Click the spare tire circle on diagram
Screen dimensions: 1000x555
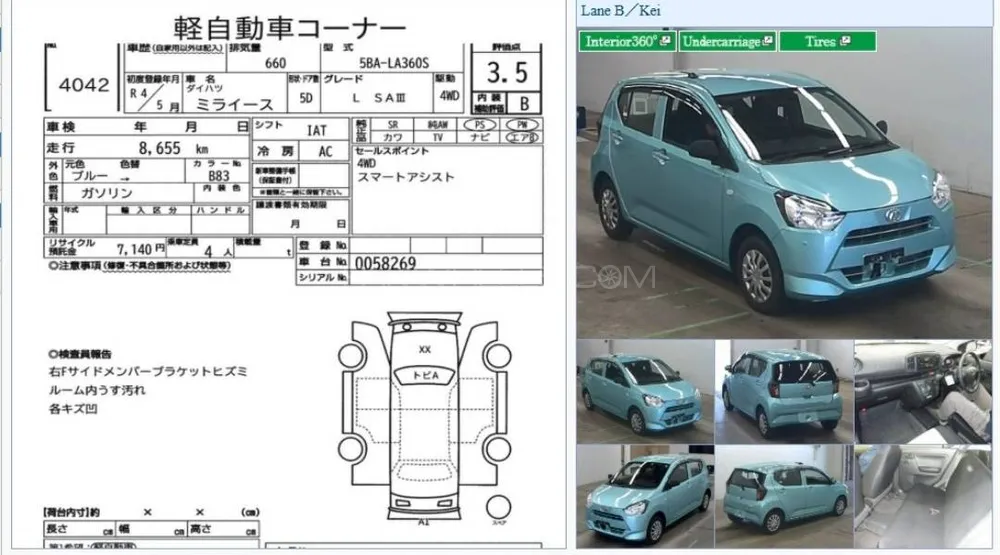pos(498,508)
